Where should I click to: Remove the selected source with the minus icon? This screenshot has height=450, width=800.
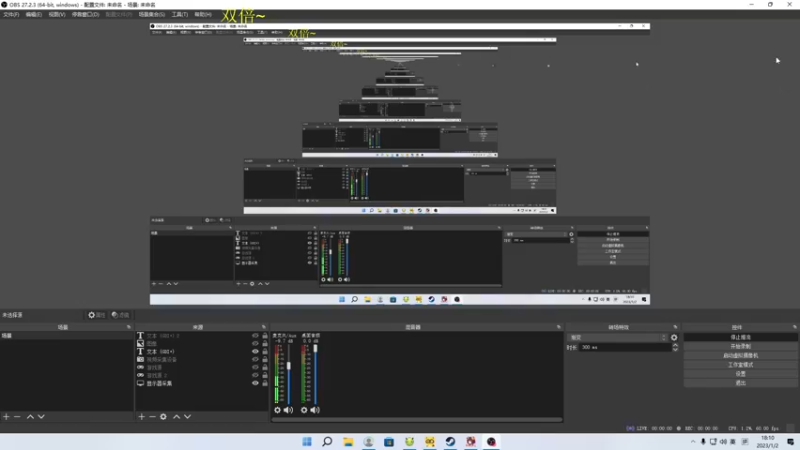click(x=152, y=417)
